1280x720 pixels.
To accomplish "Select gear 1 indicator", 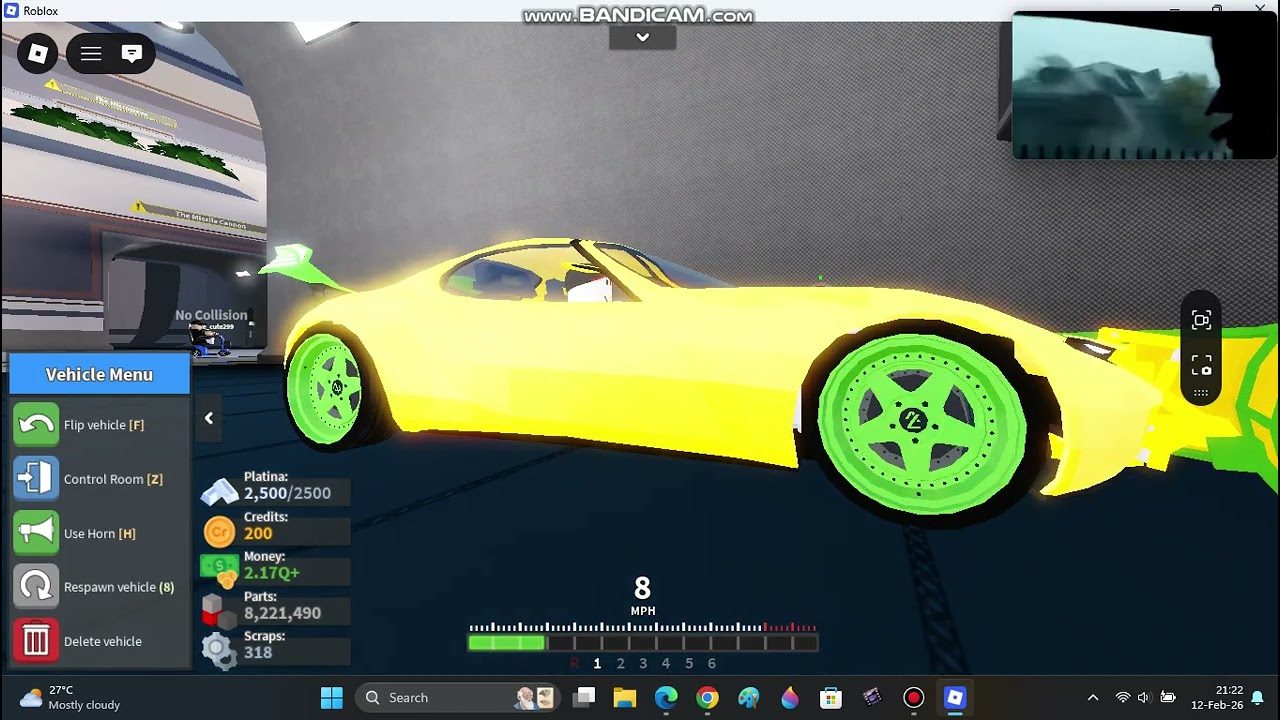I will 597,663.
